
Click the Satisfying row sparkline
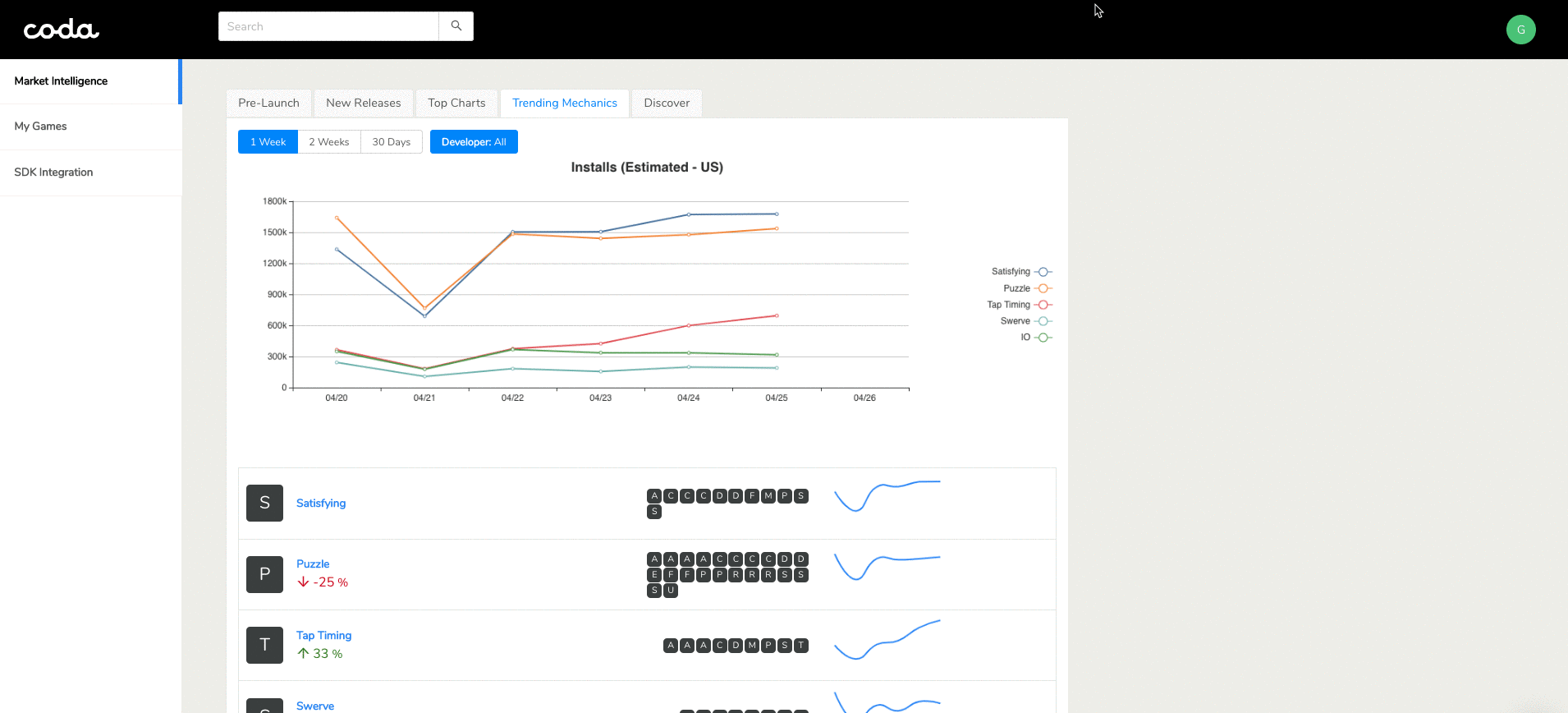tap(887, 496)
